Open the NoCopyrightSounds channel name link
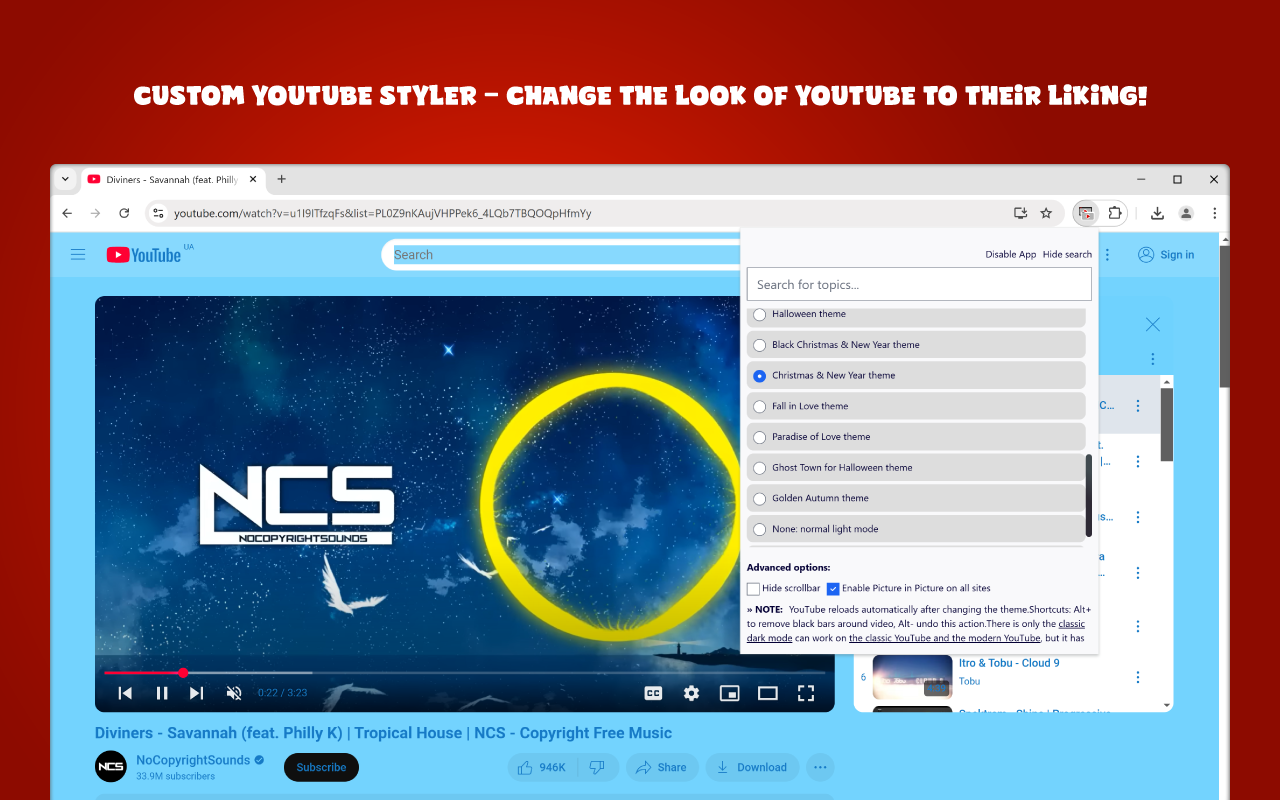The height and width of the screenshot is (800, 1280). (x=194, y=760)
